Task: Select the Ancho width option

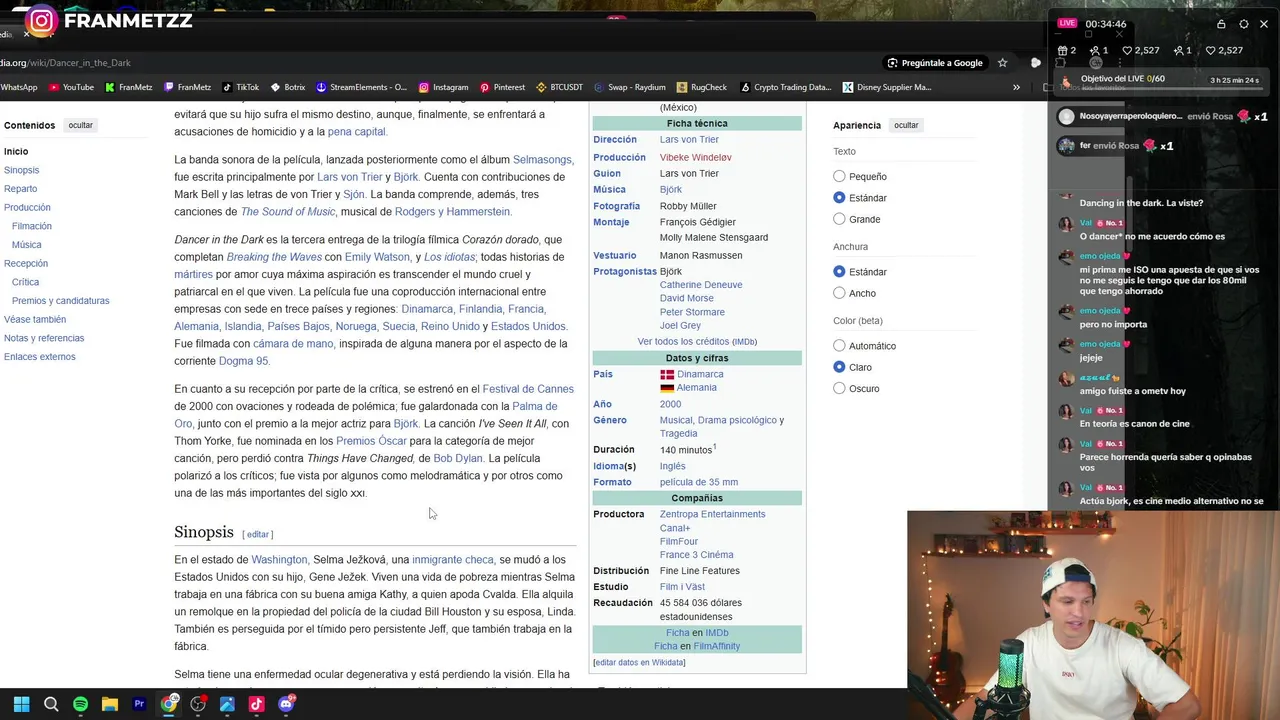Action: pyautogui.click(x=839, y=293)
